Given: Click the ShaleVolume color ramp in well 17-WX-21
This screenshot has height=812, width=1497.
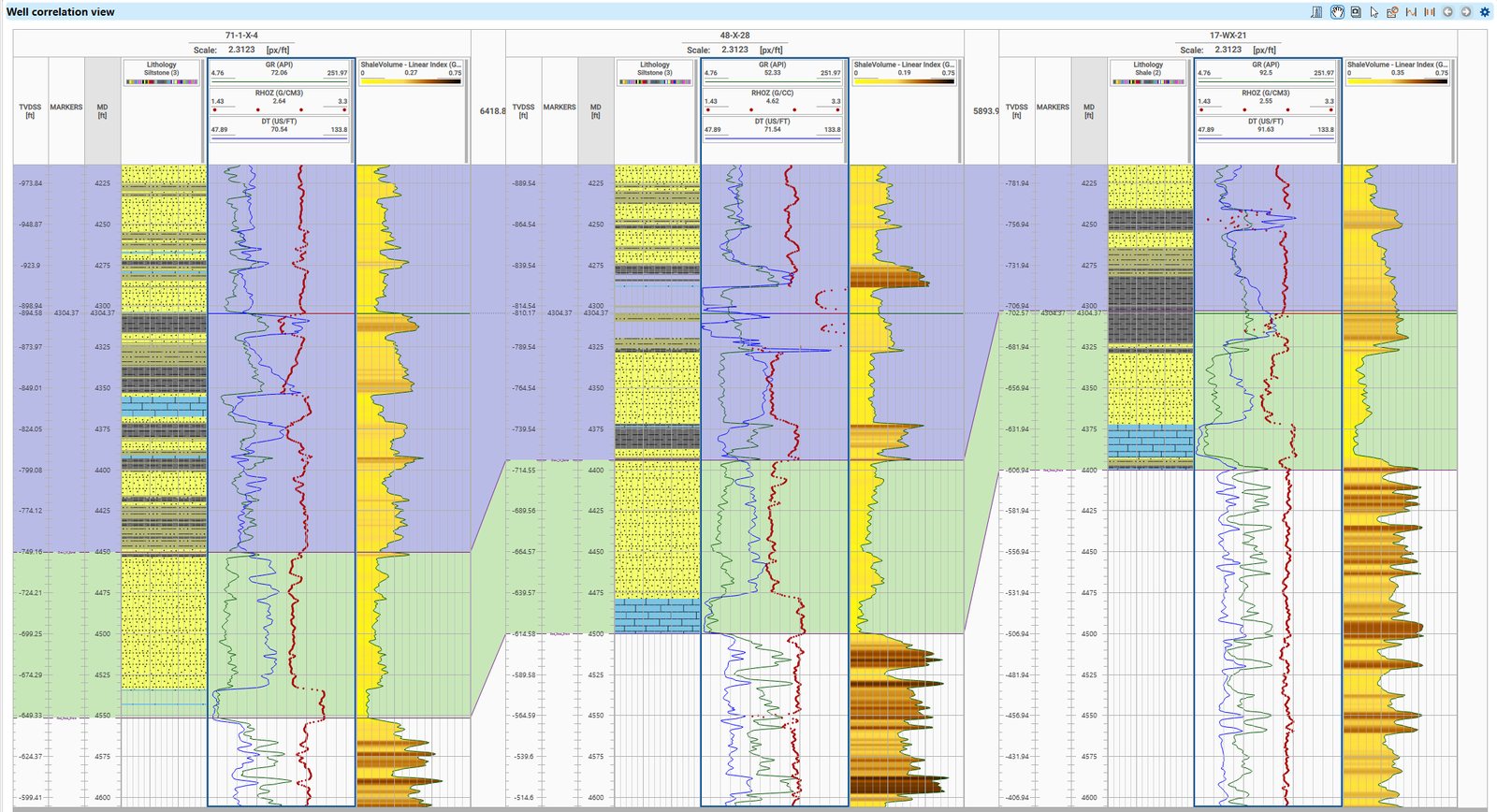Looking at the screenshot, I should 1397,81.
